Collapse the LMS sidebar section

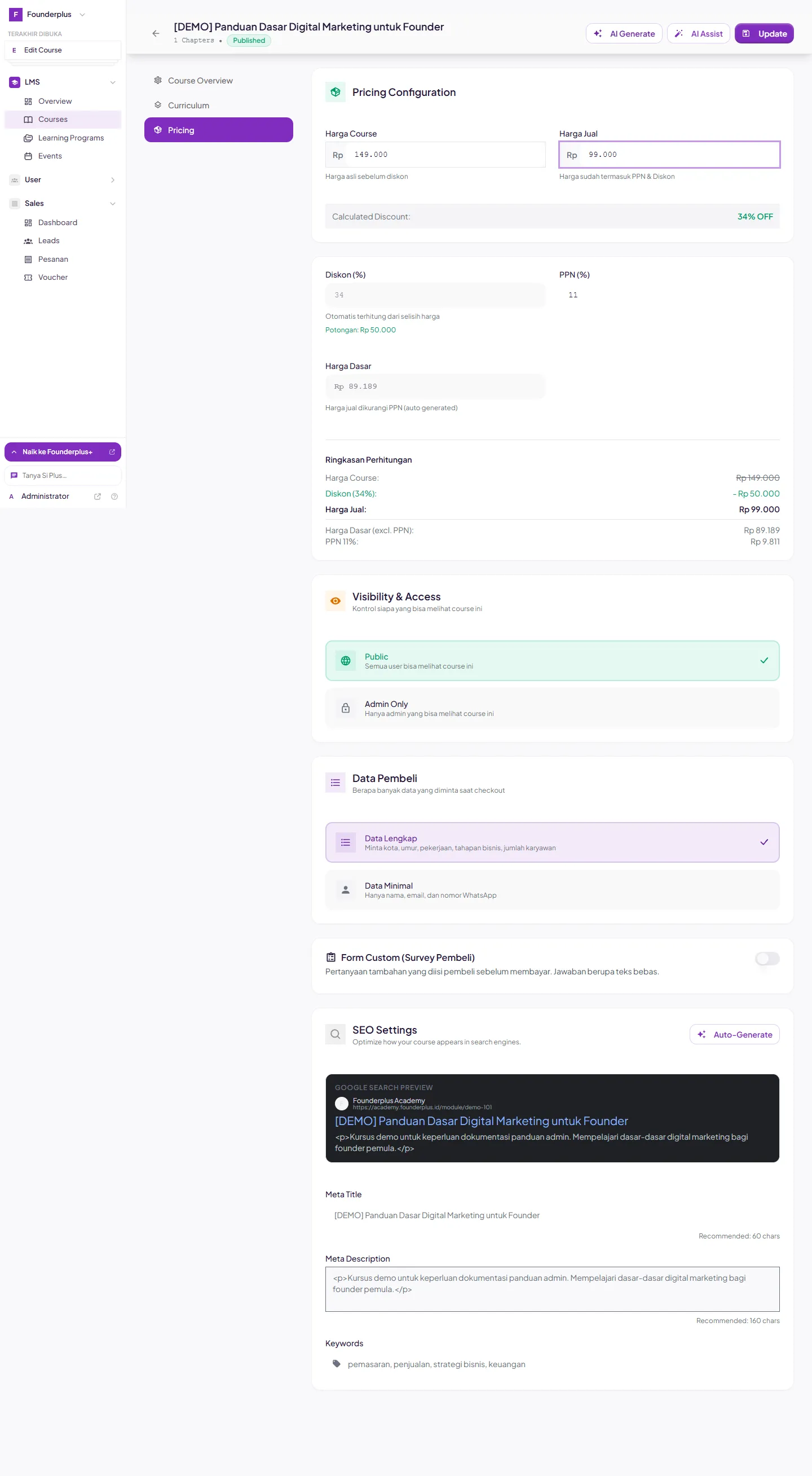click(113, 82)
